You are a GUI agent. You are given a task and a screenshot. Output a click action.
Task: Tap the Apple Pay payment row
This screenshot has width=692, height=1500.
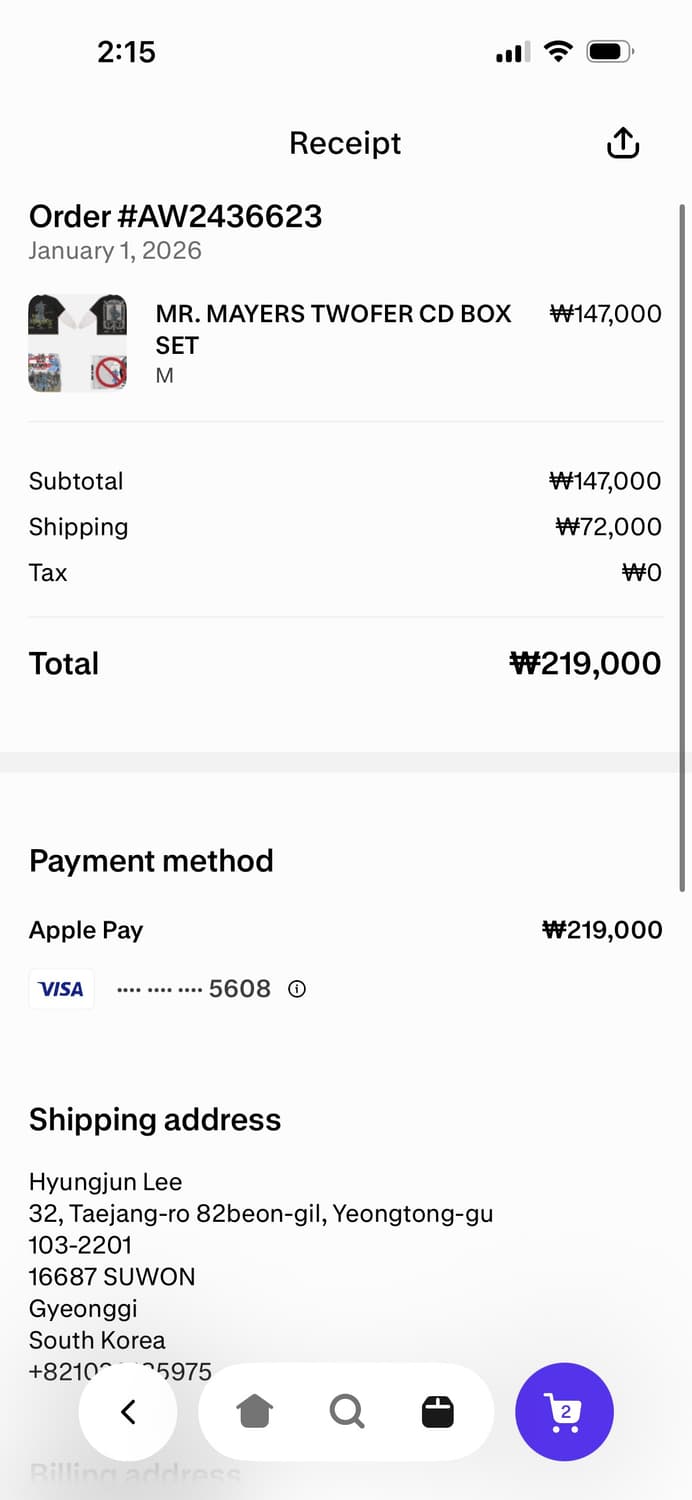pos(86,930)
